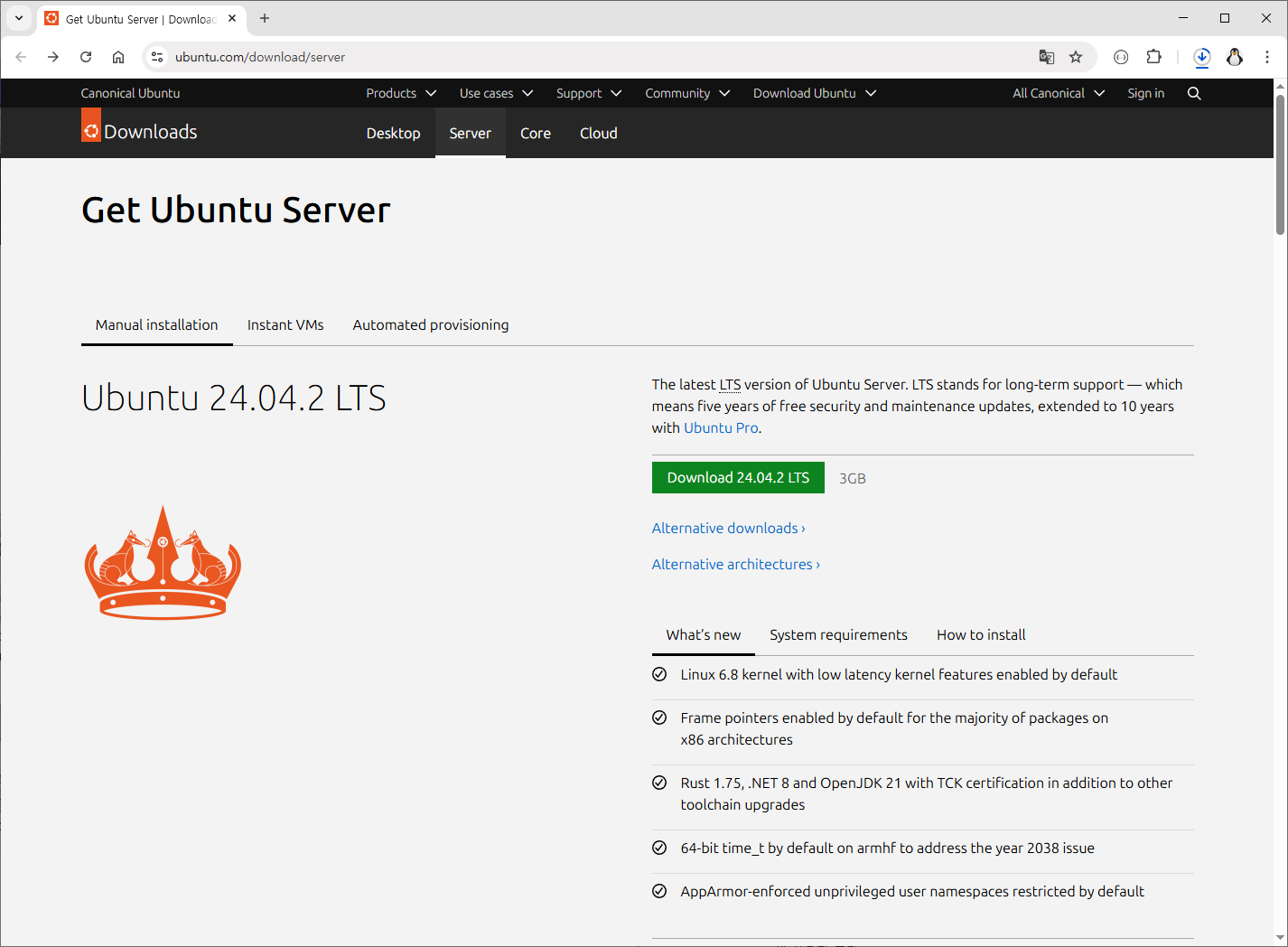Viewport: 1288px width, 947px height.
Task: Switch to the Instant VMs tab
Action: pos(285,325)
